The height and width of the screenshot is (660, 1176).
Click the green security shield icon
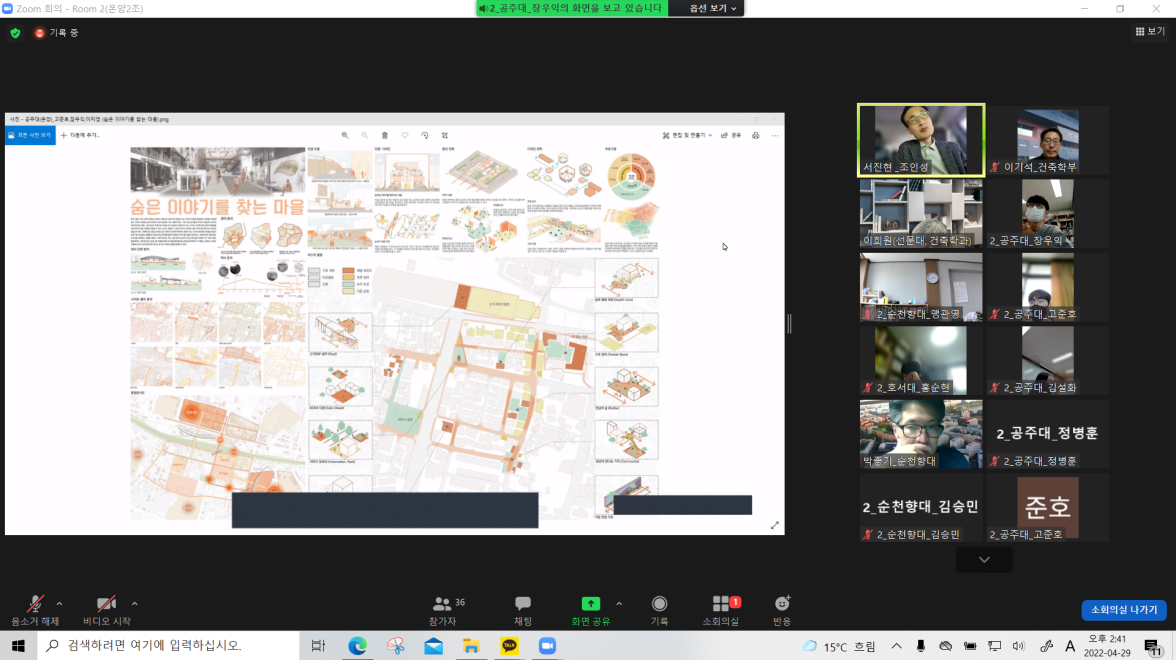coord(15,33)
